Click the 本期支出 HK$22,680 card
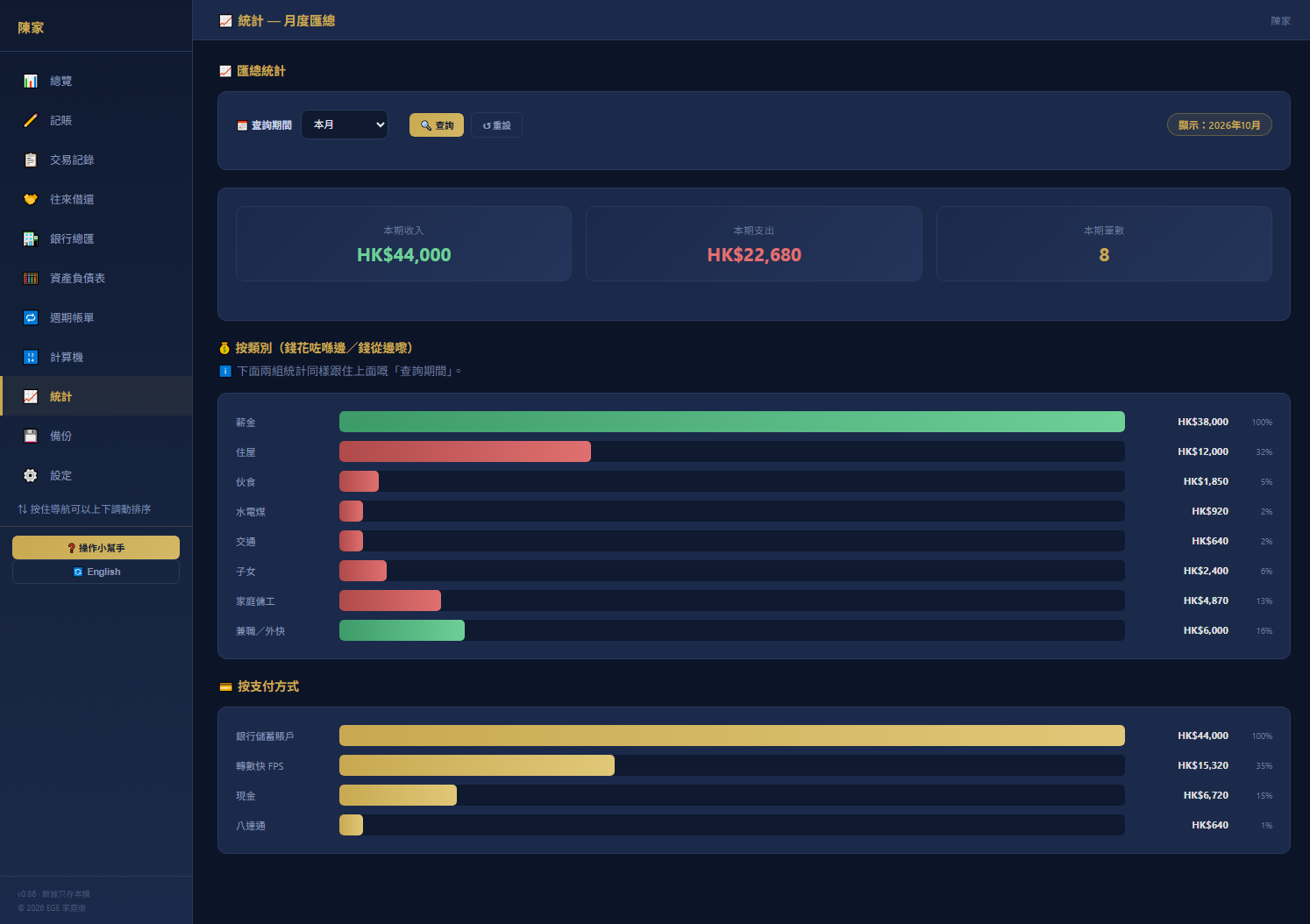 (x=754, y=244)
